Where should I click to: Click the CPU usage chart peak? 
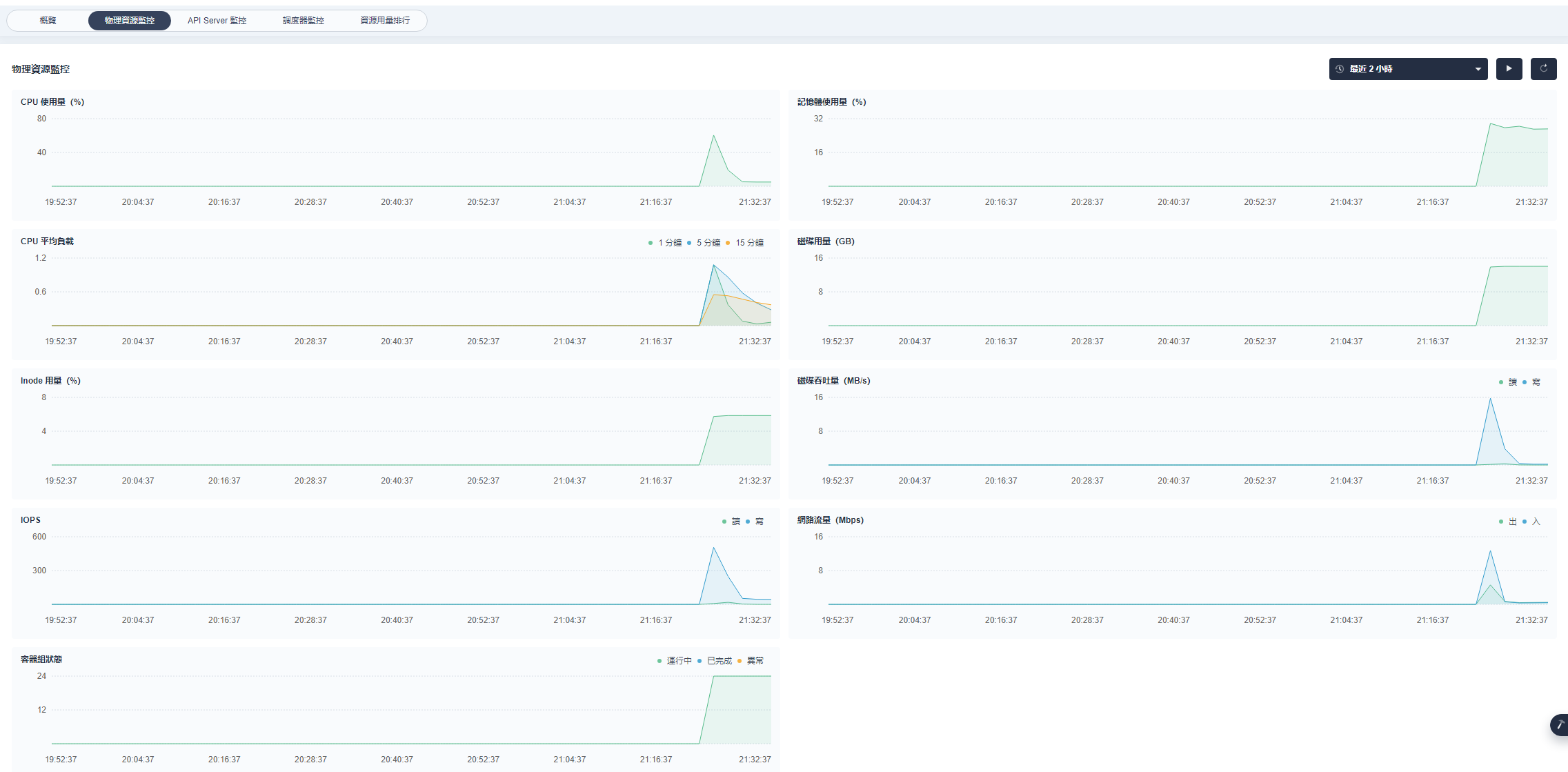click(713, 137)
